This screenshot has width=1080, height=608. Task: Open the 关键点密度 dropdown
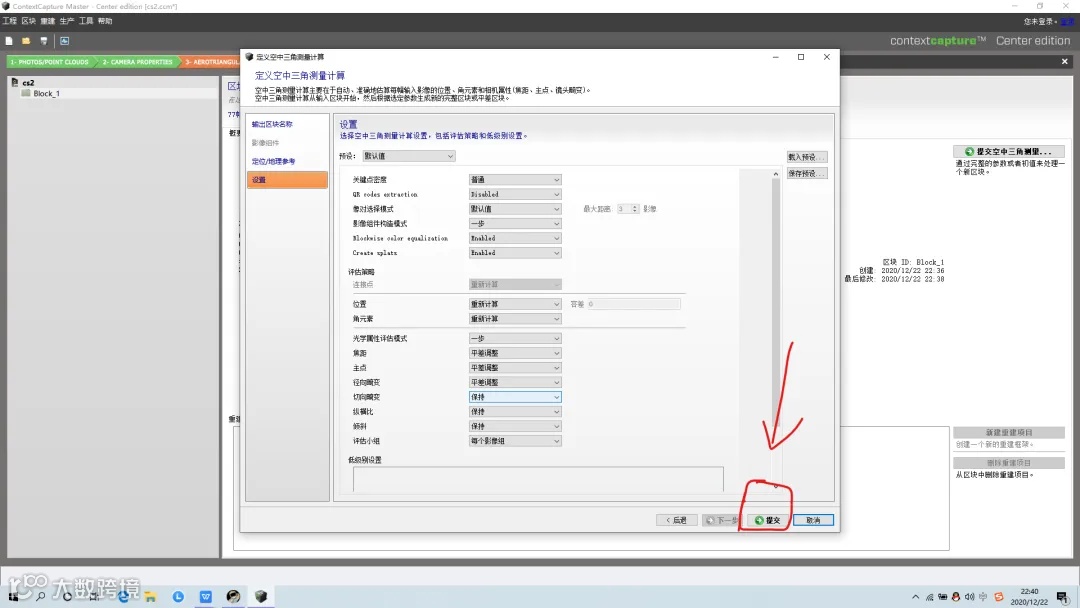pyautogui.click(x=515, y=180)
